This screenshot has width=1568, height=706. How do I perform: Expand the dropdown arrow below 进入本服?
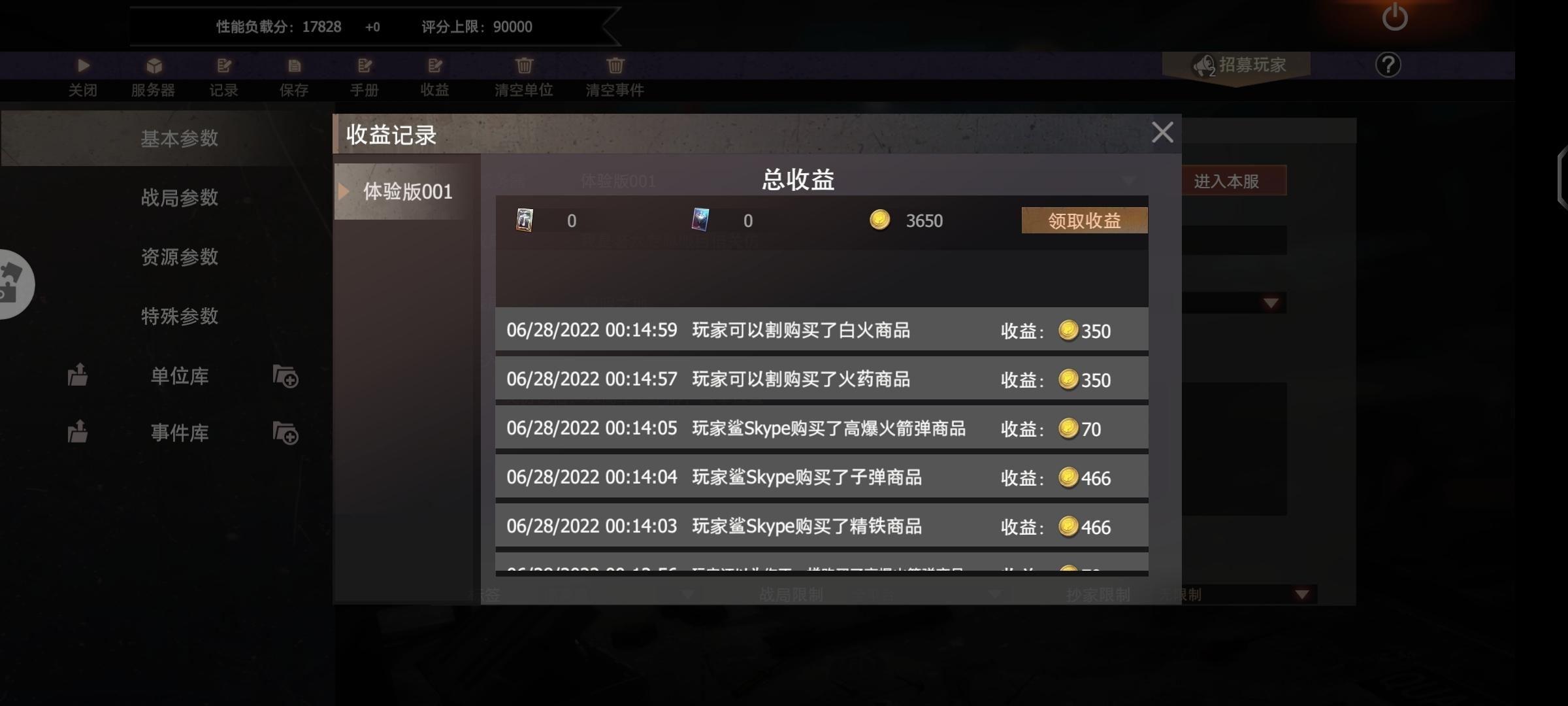(x=1271, y=303)
